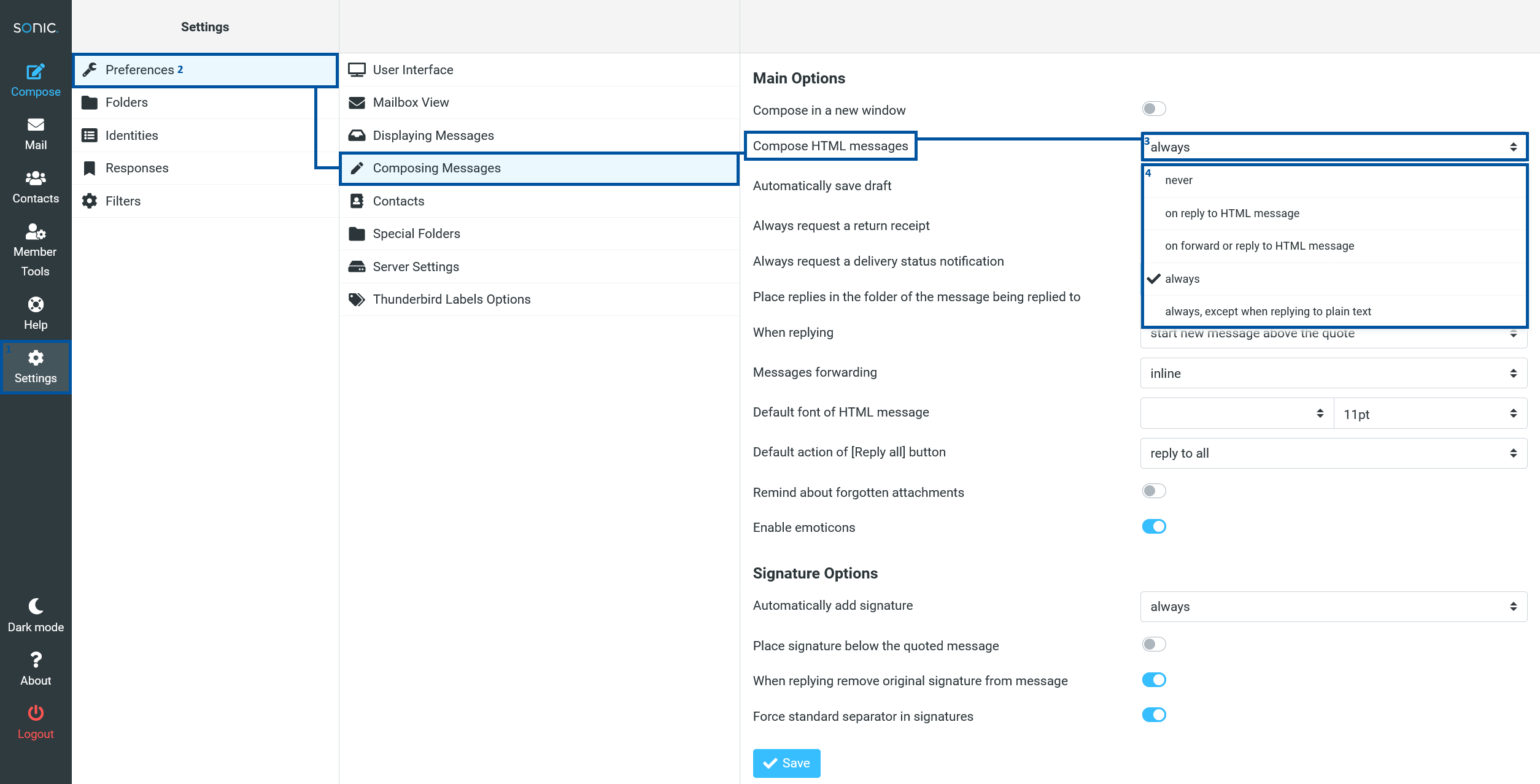The width and height of the screenshot is (1540, 784).
Task: Open the Contacts people icon in sidebar
Action: pos(36,178)
